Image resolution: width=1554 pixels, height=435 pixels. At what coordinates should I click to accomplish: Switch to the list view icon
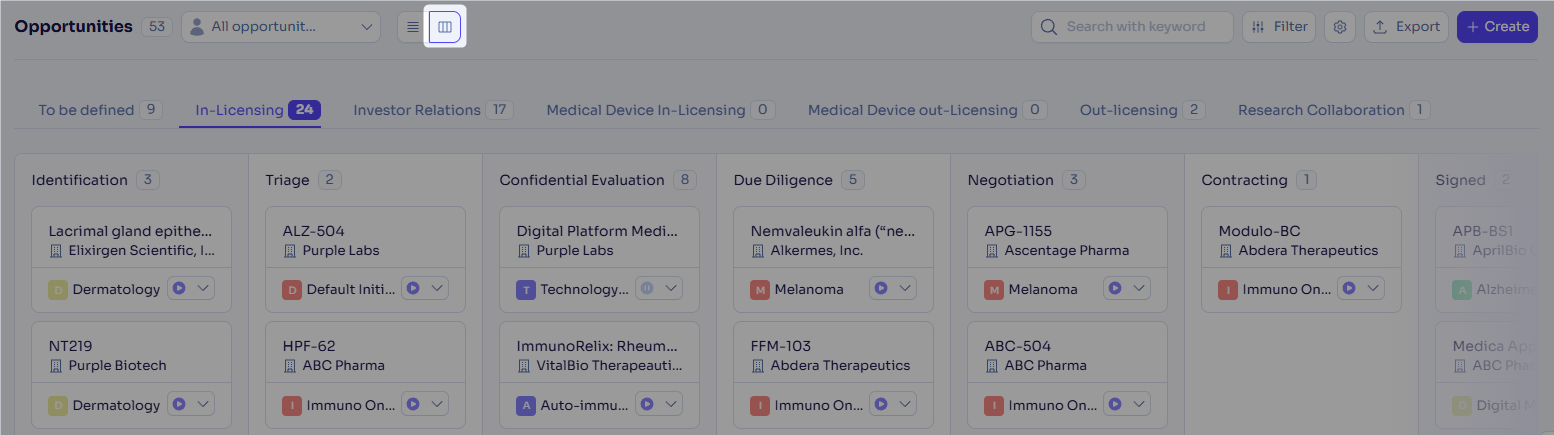pyautogui.click(x=412, y=27)
